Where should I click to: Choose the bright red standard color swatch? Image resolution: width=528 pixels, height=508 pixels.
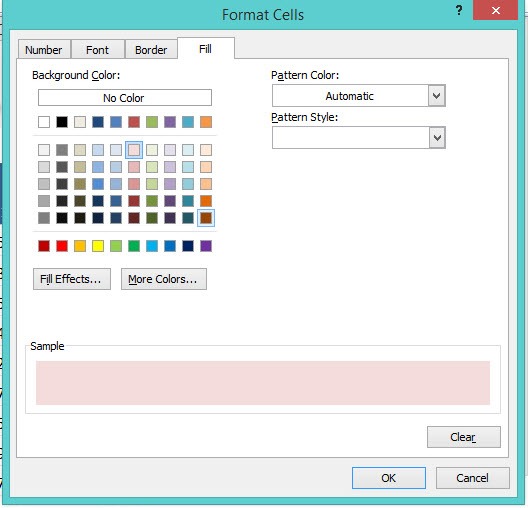tap(62, 246)
